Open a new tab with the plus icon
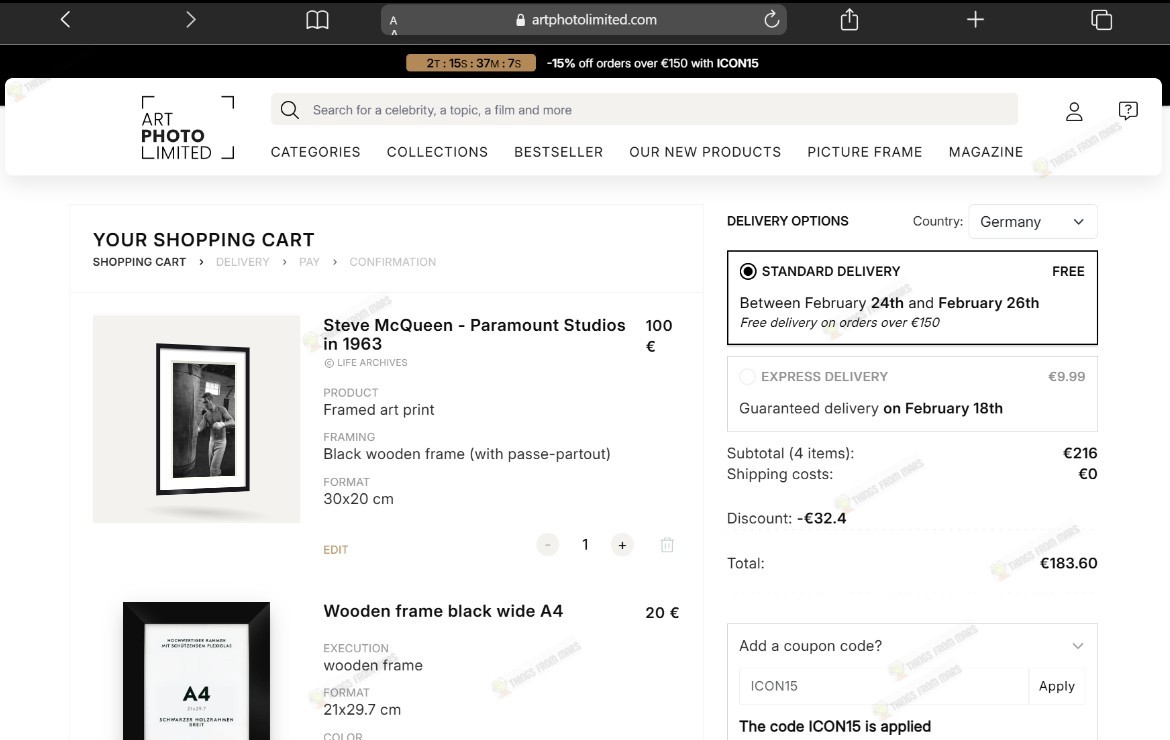 click(x=975, y=19)
